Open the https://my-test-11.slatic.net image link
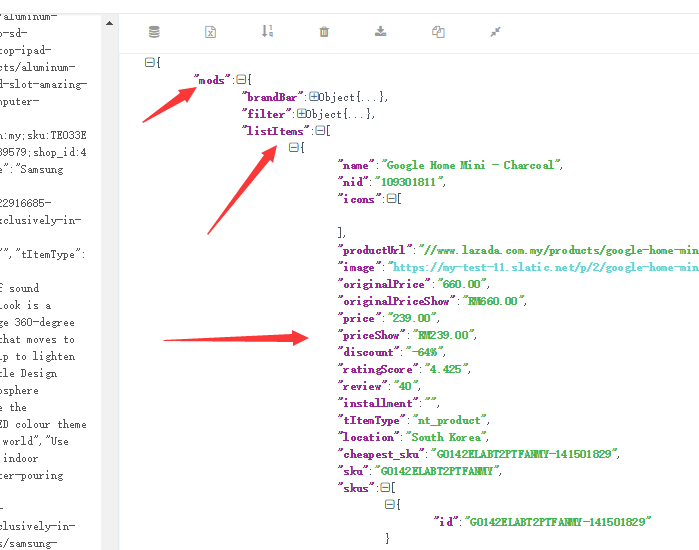 [546, 267]
